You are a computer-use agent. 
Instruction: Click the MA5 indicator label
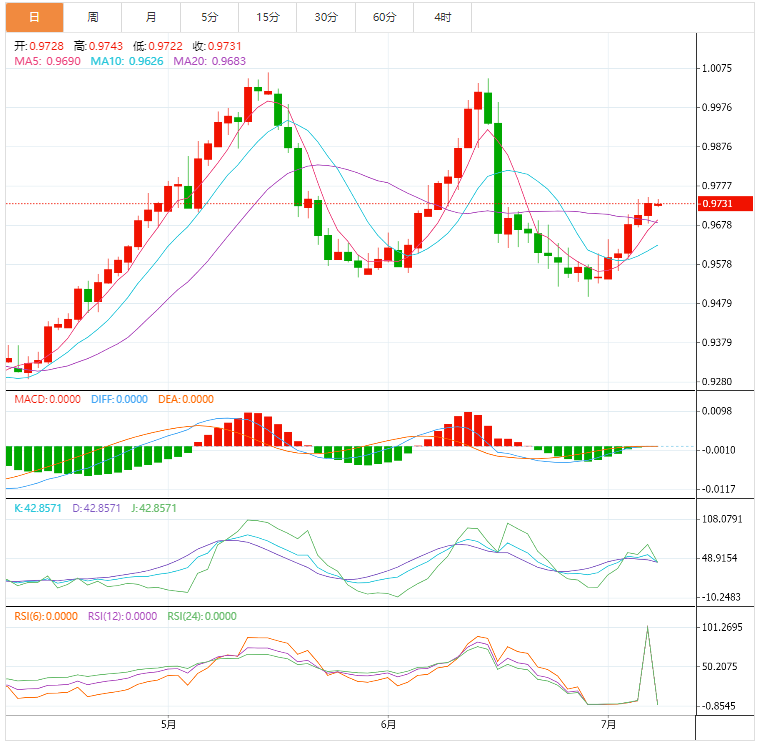(46, 62)
